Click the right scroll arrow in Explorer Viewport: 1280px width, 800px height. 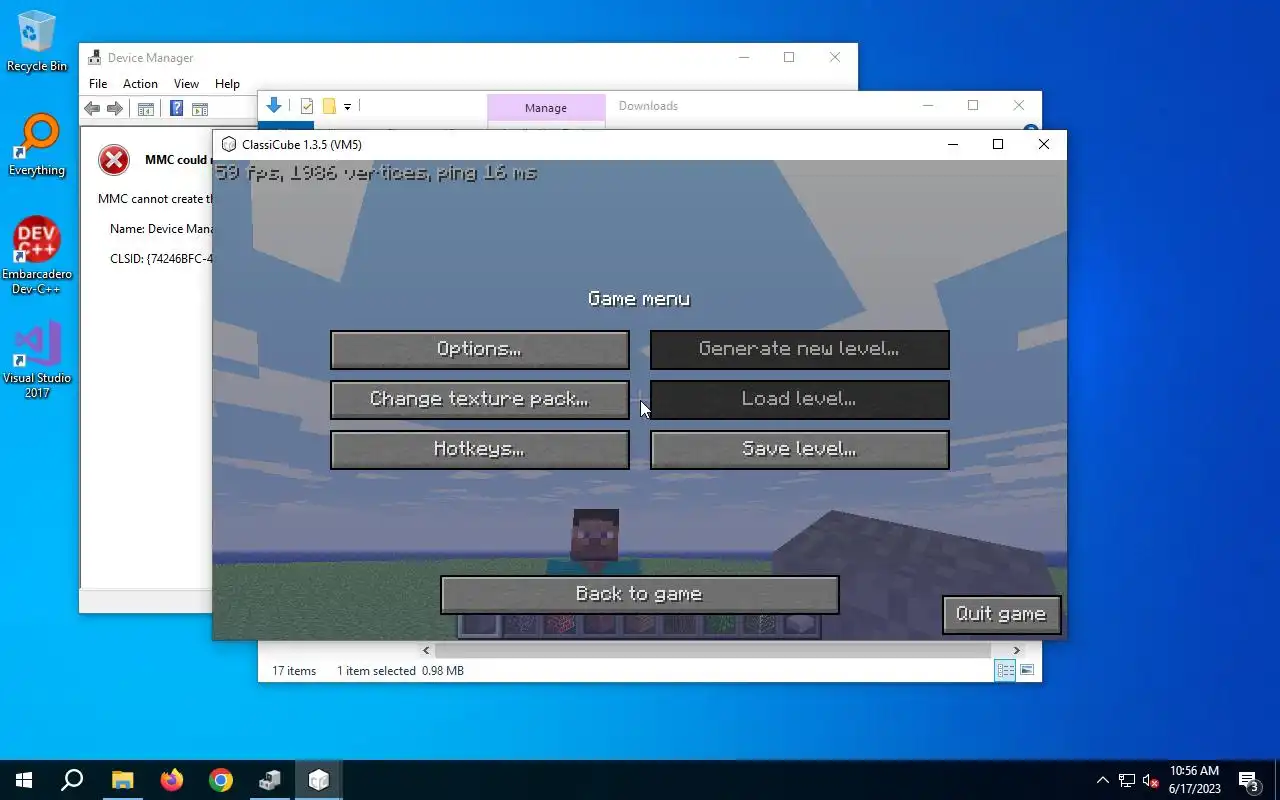point(1016,650)
